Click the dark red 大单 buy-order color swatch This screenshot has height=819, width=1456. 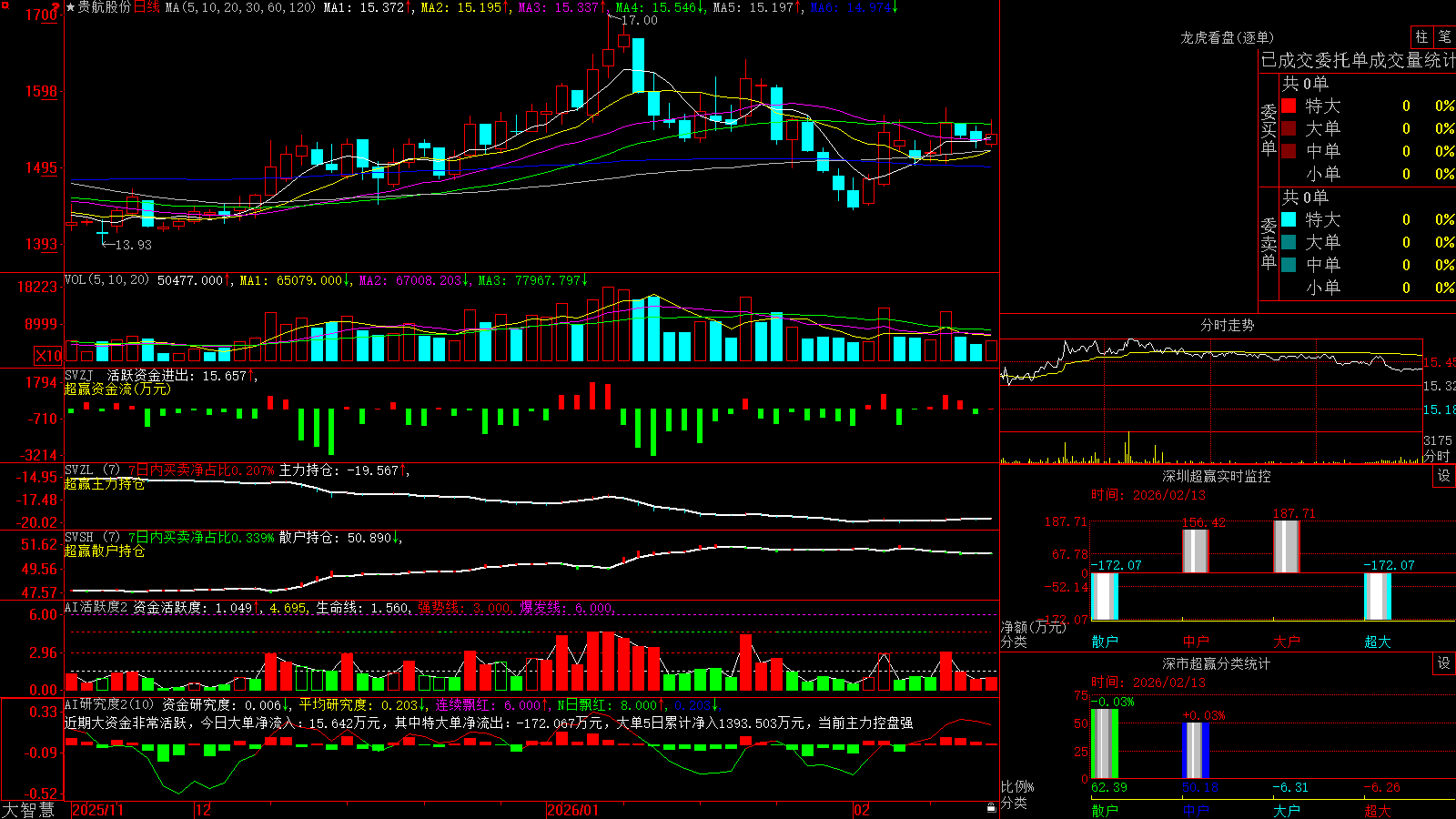click(x=1289, y=128)
